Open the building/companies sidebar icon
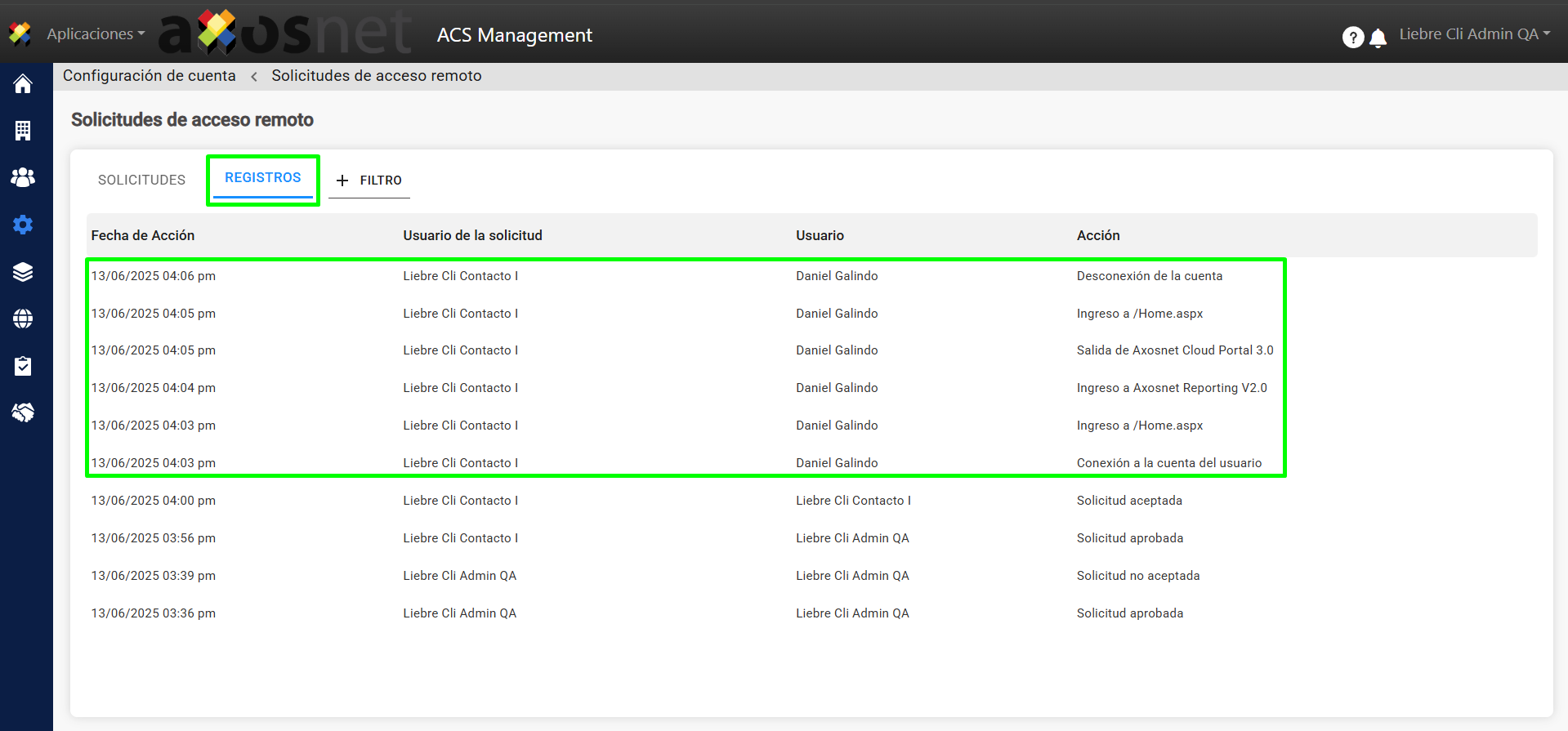The height and width of the screenshot is (731, 1568). pos(23,131)
